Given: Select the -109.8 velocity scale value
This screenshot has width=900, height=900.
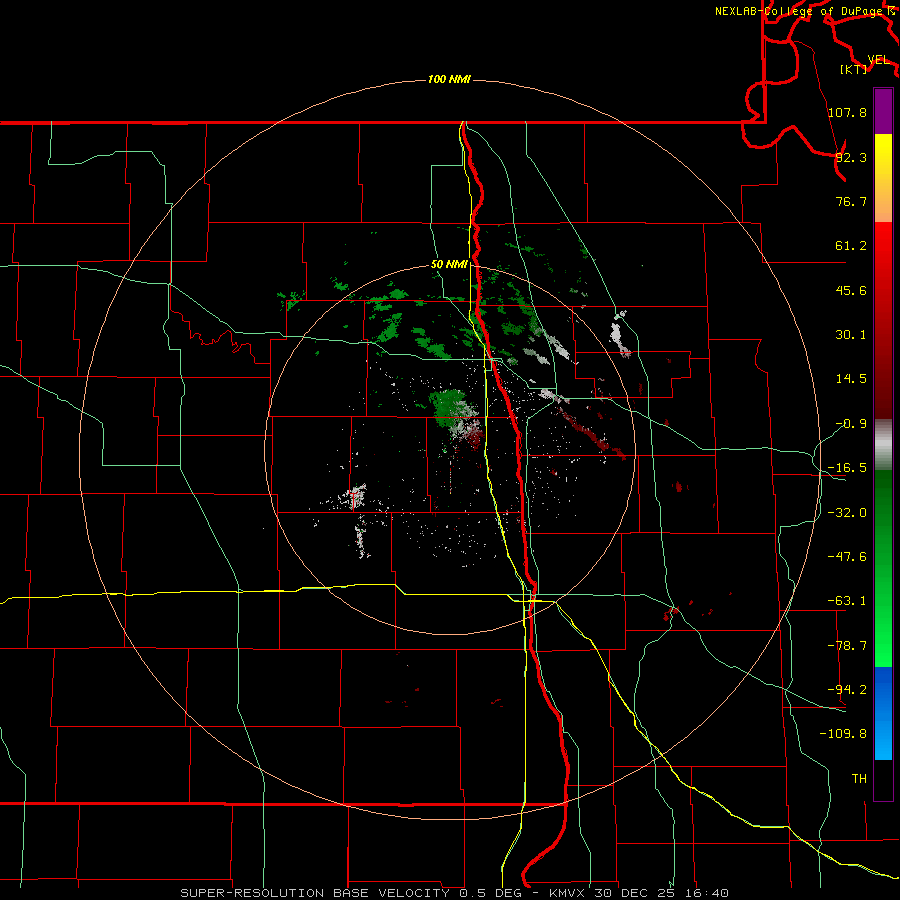Looking at the screenshot, I should click(x=843, y=734).
